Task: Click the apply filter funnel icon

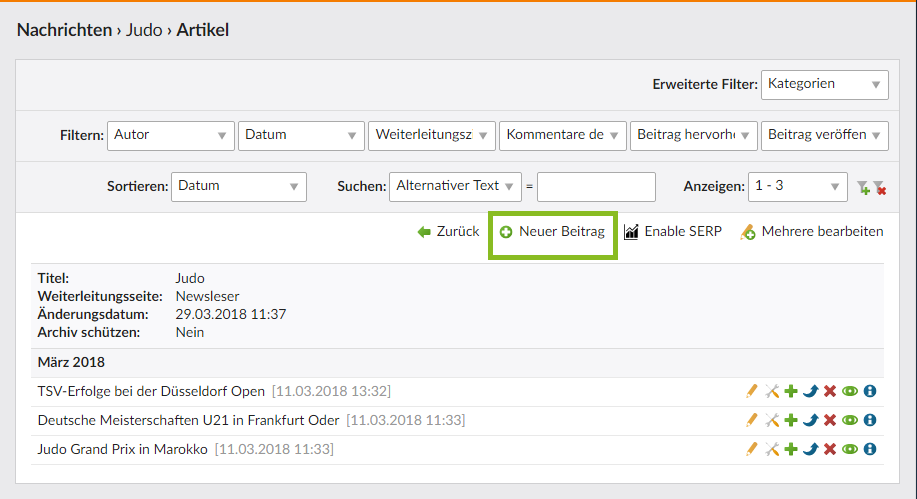Action: (863, 187)
